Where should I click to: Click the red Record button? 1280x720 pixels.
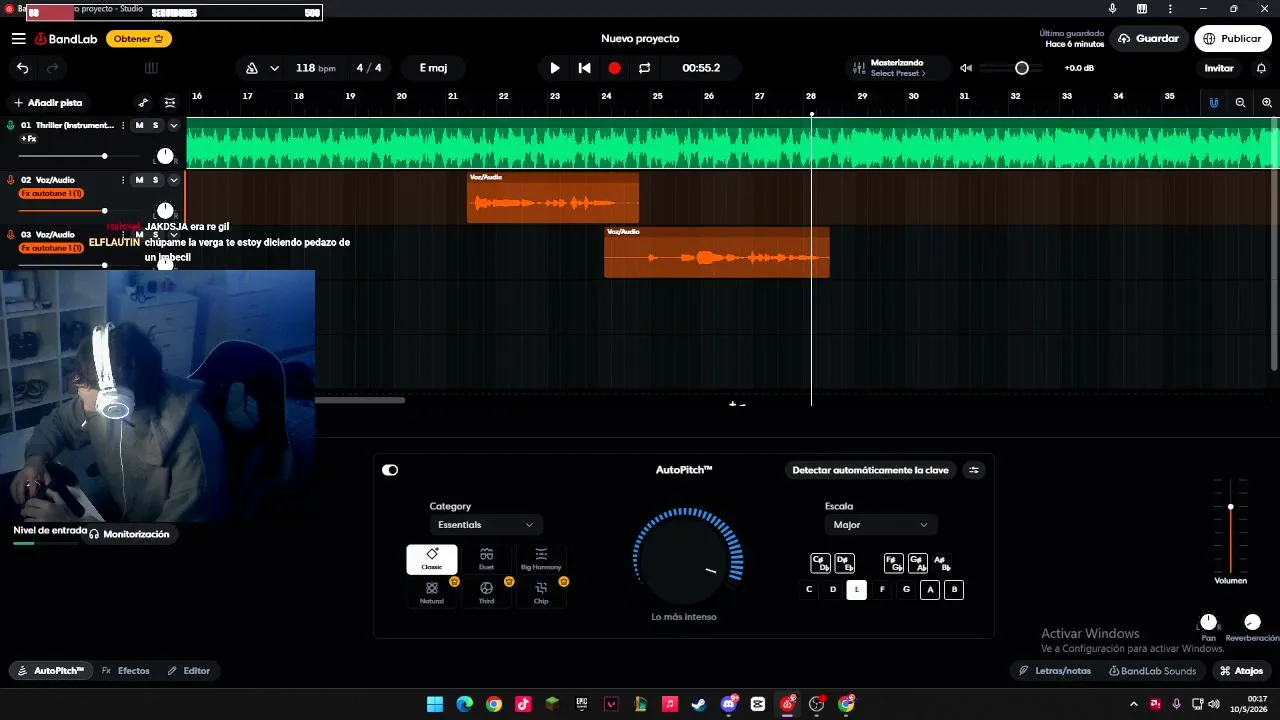click(615, 68)
